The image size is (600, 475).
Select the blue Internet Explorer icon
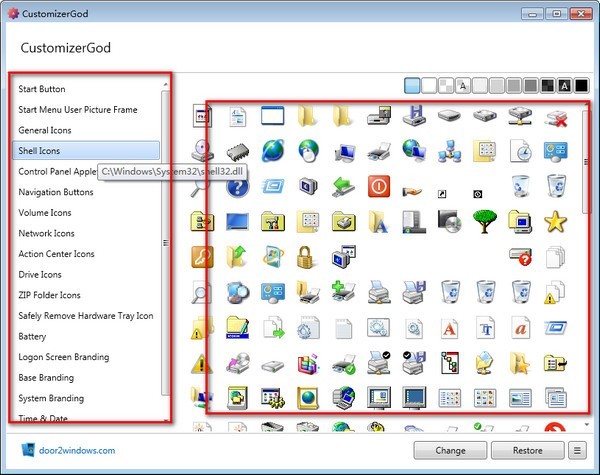tap(272, 150)
